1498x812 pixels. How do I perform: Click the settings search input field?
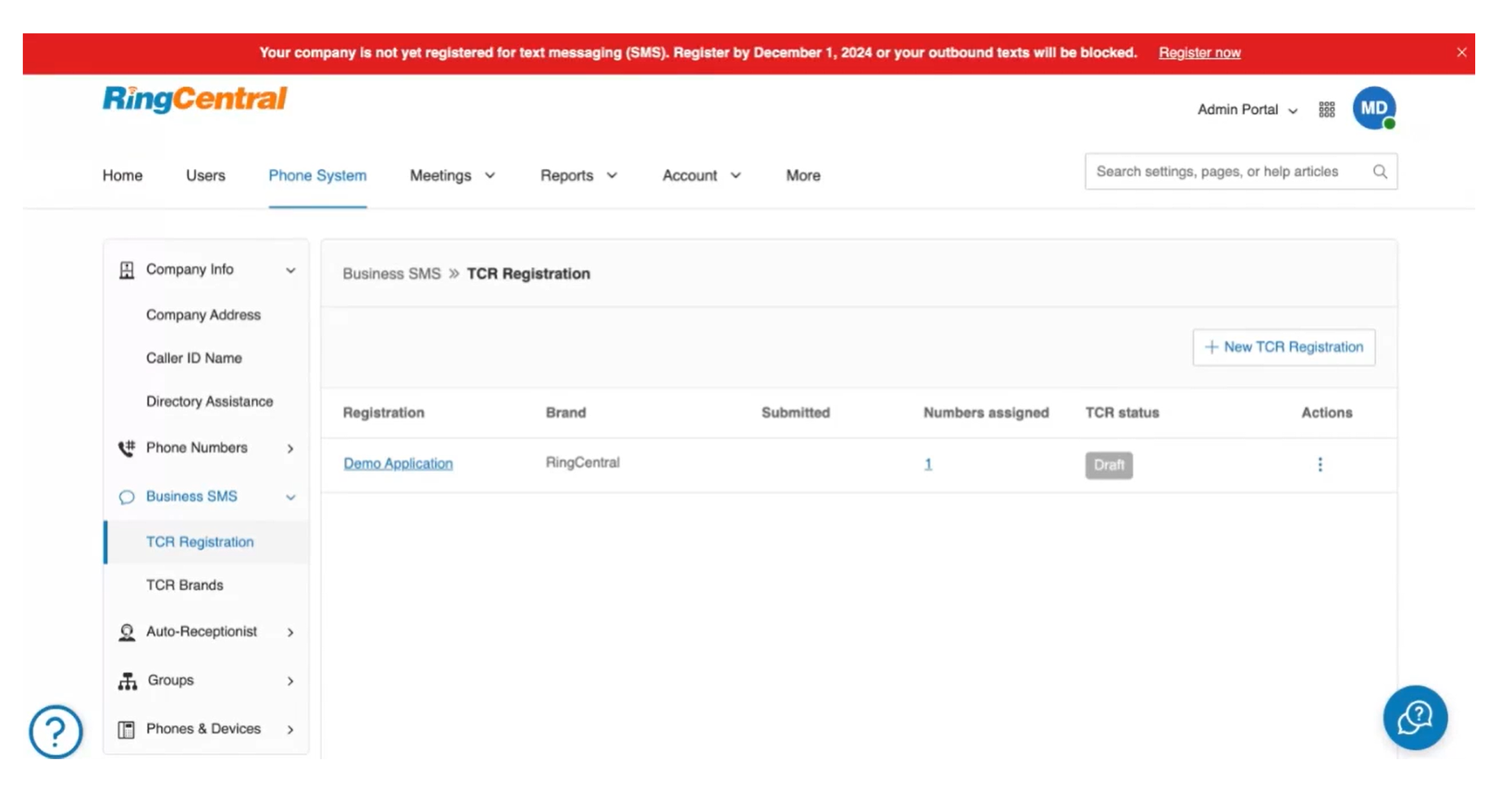pos(1228,172)
